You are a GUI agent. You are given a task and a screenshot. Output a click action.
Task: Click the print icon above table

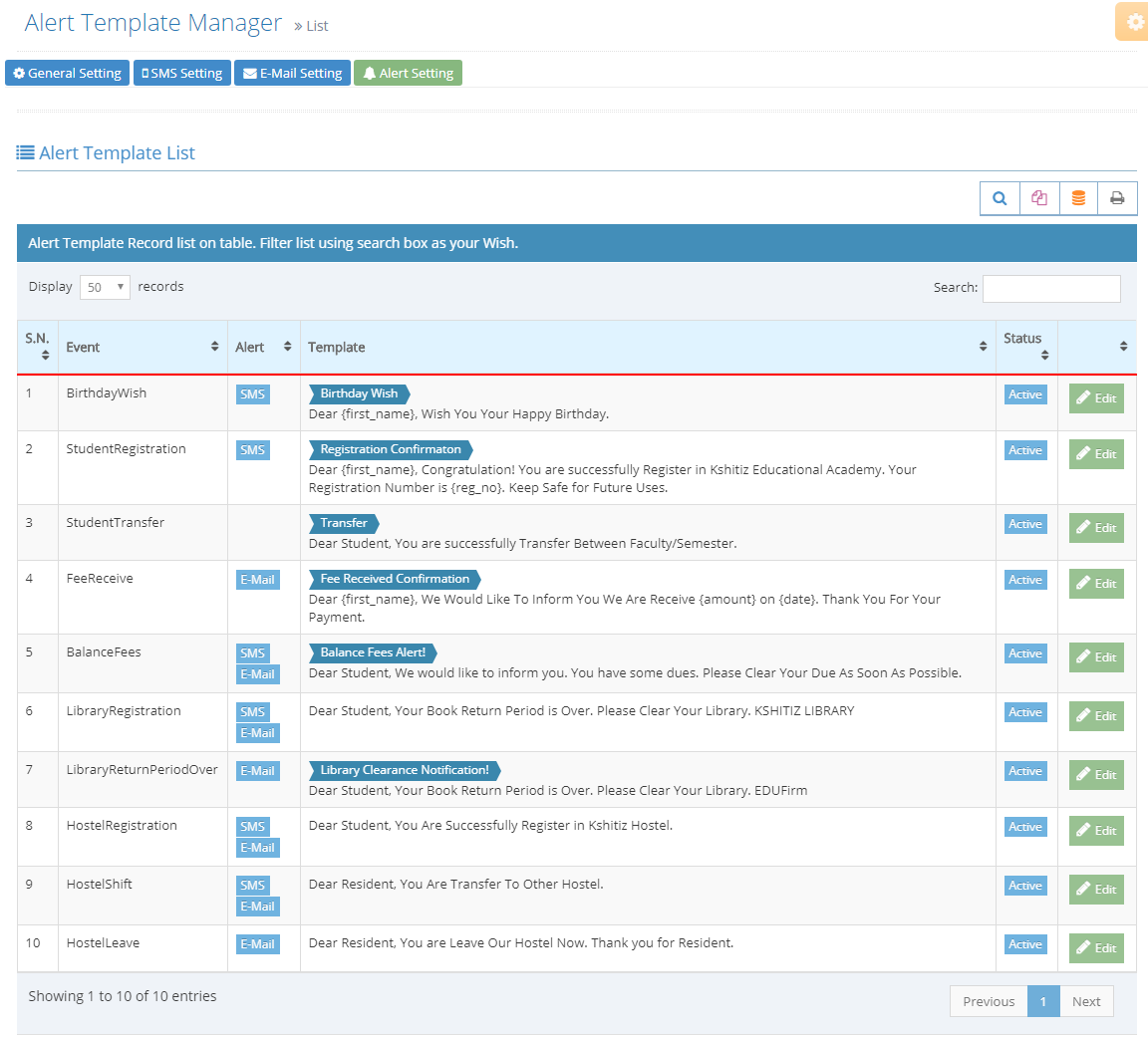coord(1117,198)
